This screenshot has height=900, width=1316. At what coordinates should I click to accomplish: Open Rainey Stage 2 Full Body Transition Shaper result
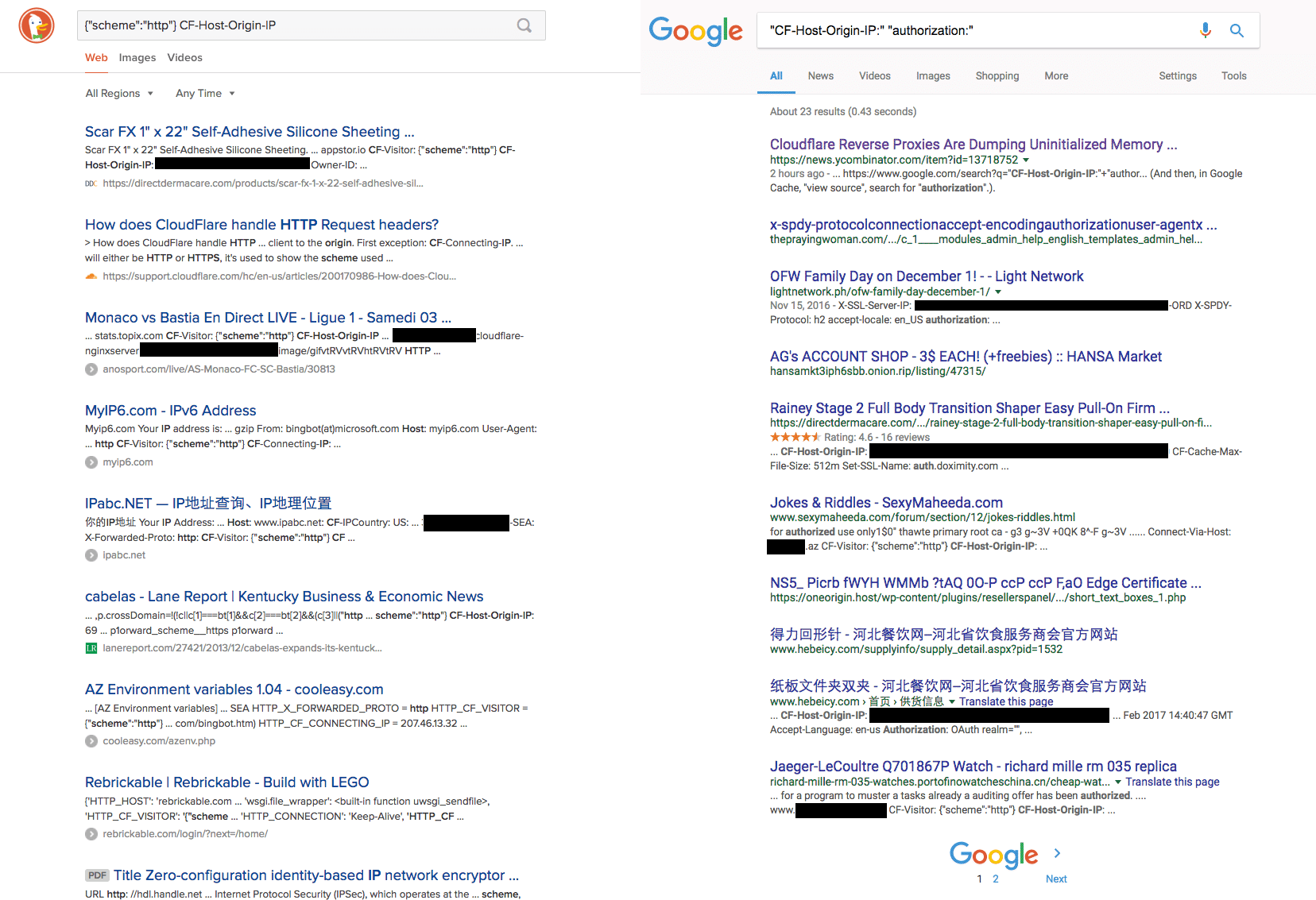click(970, 408)
